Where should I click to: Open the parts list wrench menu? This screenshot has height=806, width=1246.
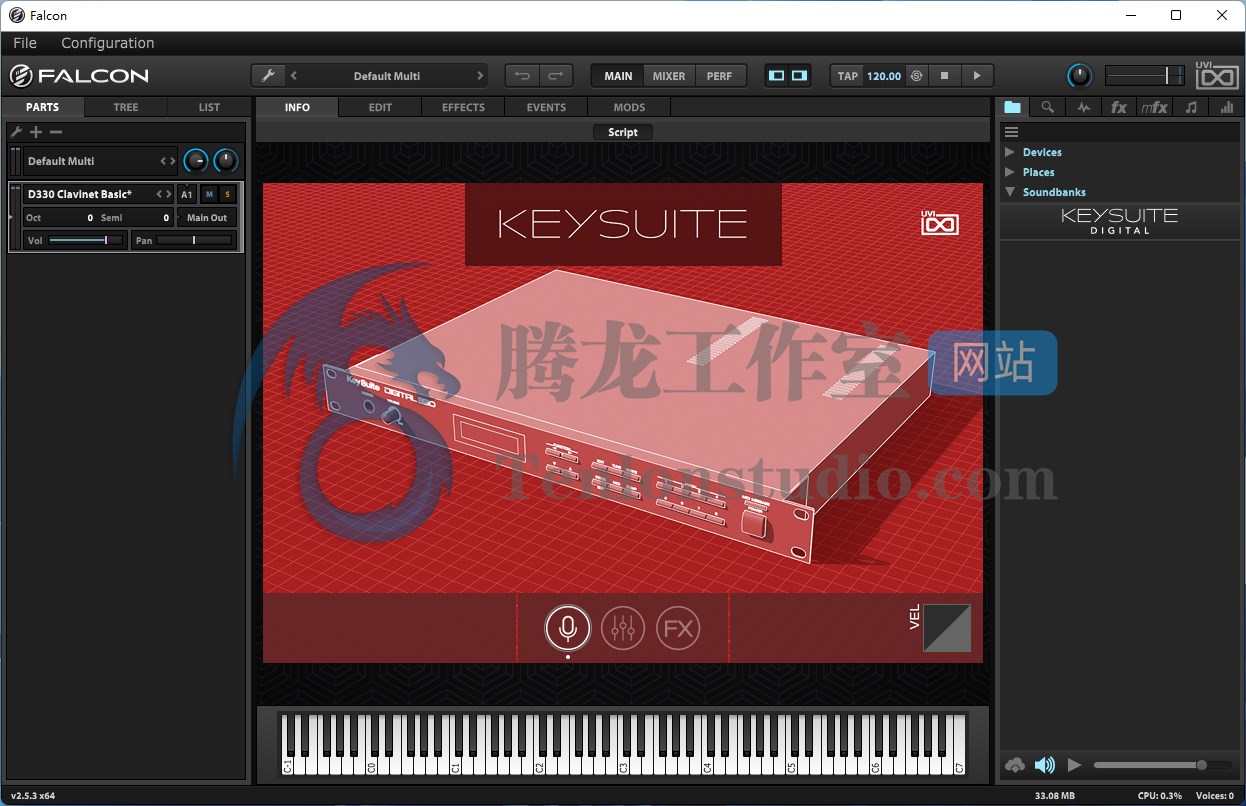(16, 132)
